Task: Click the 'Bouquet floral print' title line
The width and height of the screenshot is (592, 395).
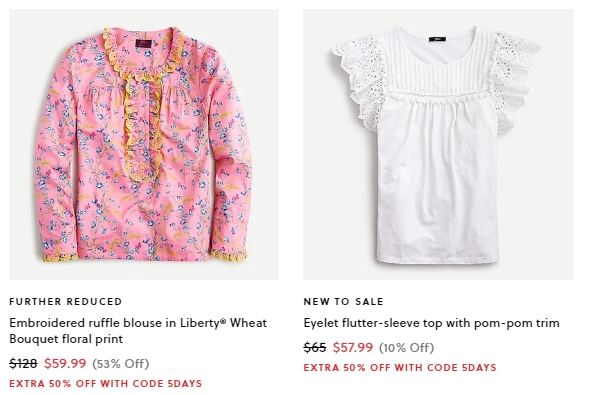Action: click(66, 339)
